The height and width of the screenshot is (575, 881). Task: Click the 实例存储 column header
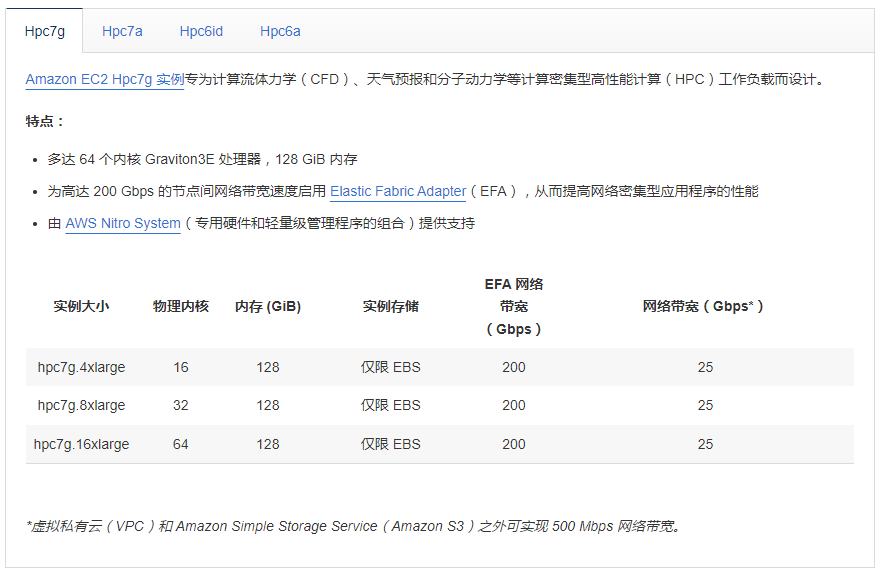point(390,306)
